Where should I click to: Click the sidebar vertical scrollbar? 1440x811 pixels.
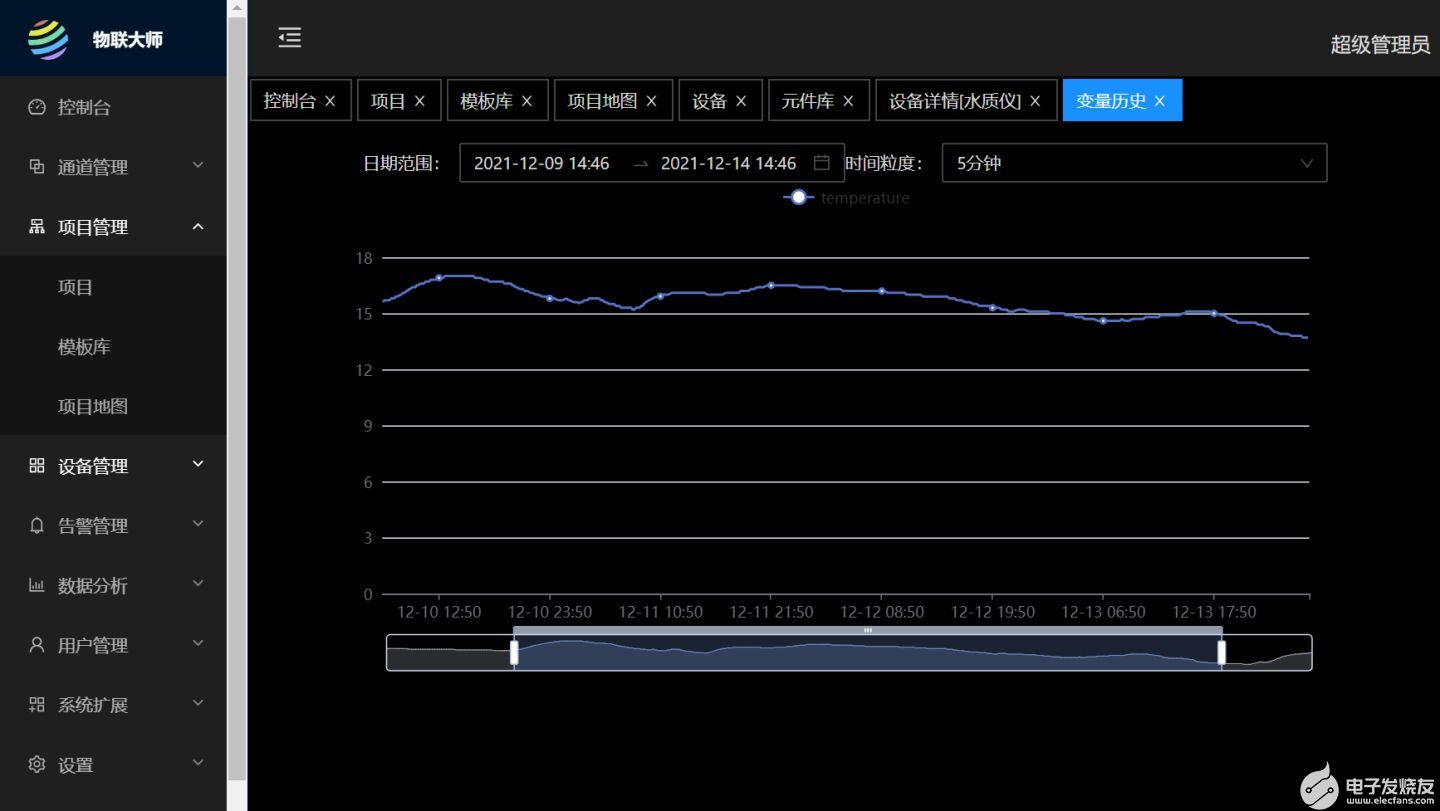(x=237, y=400)
